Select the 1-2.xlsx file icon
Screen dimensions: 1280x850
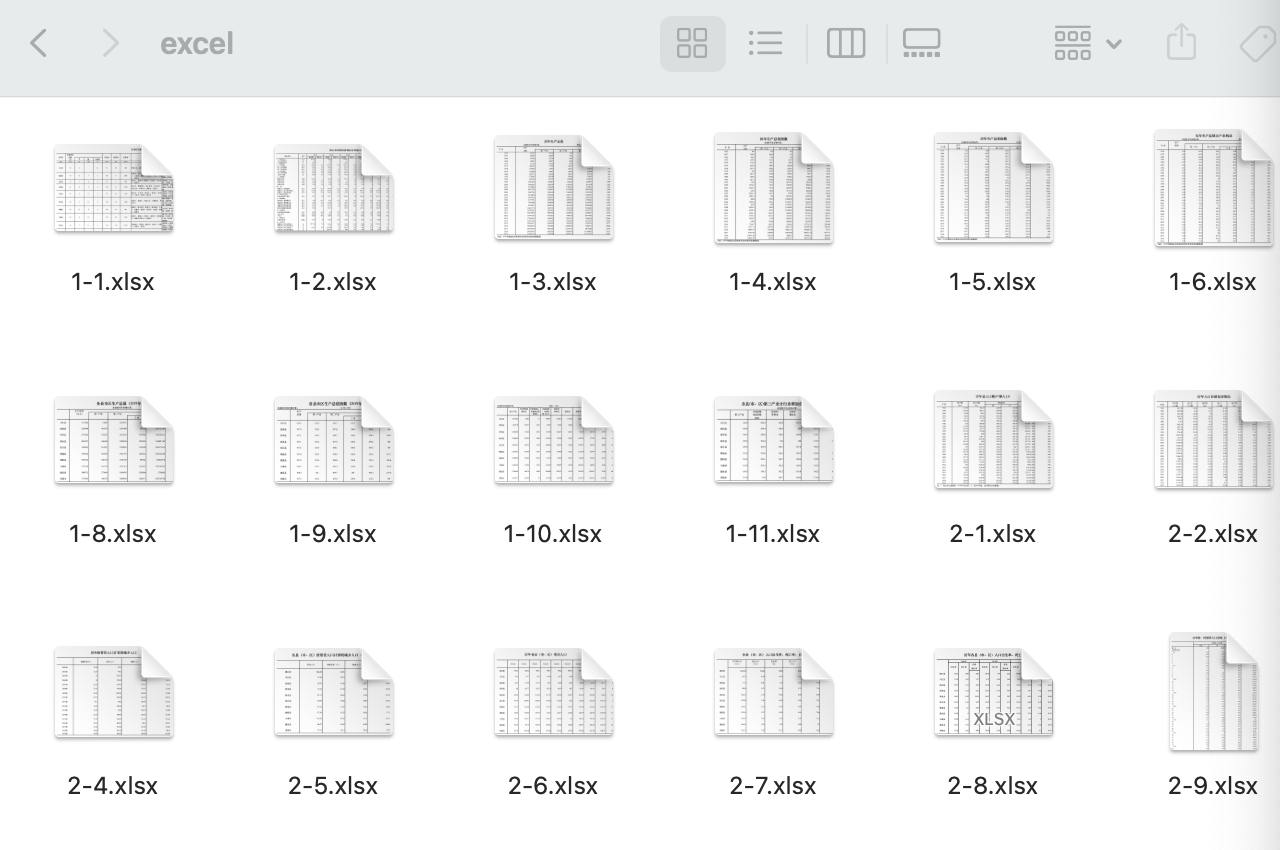coord(333,188)
